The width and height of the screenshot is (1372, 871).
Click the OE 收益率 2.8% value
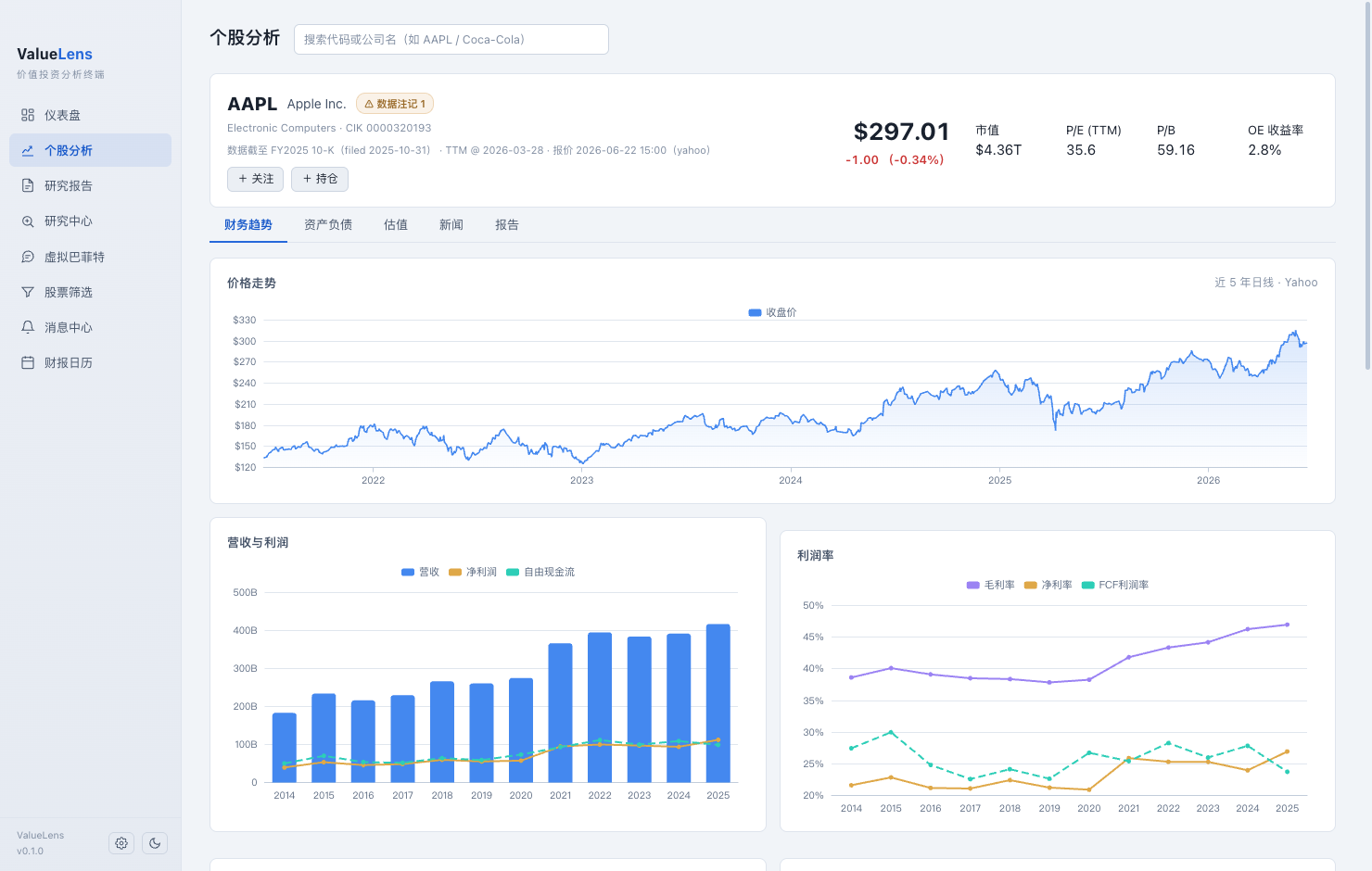click(x=1264, y=150)
